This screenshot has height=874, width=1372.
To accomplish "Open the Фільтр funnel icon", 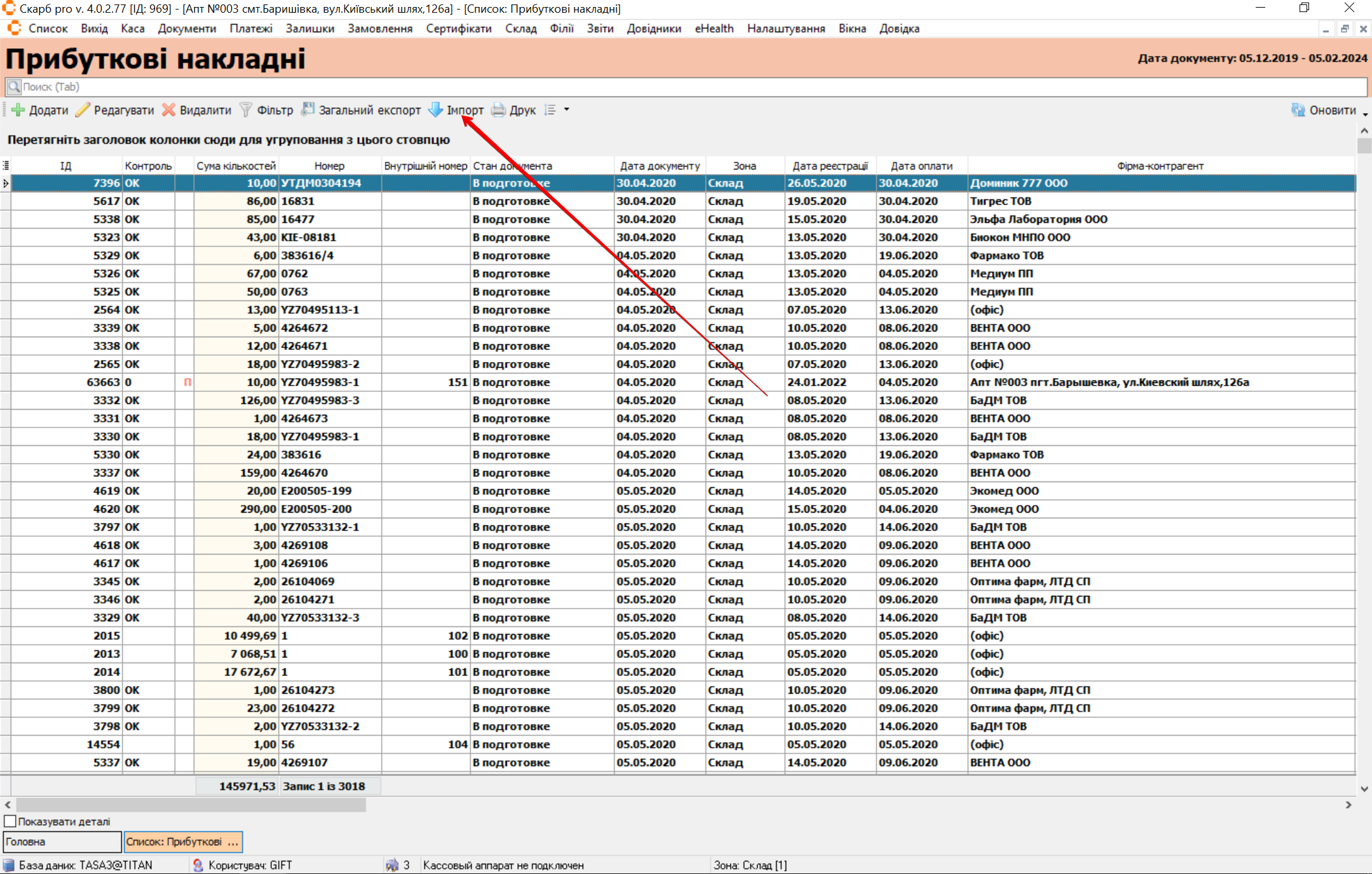I will pyautogui.click(x=246, y=110).
